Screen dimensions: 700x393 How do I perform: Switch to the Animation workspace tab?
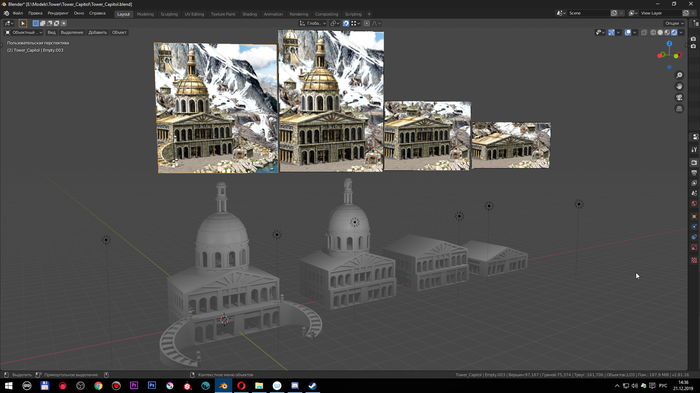pyautogui.click(x=273, y=14)
